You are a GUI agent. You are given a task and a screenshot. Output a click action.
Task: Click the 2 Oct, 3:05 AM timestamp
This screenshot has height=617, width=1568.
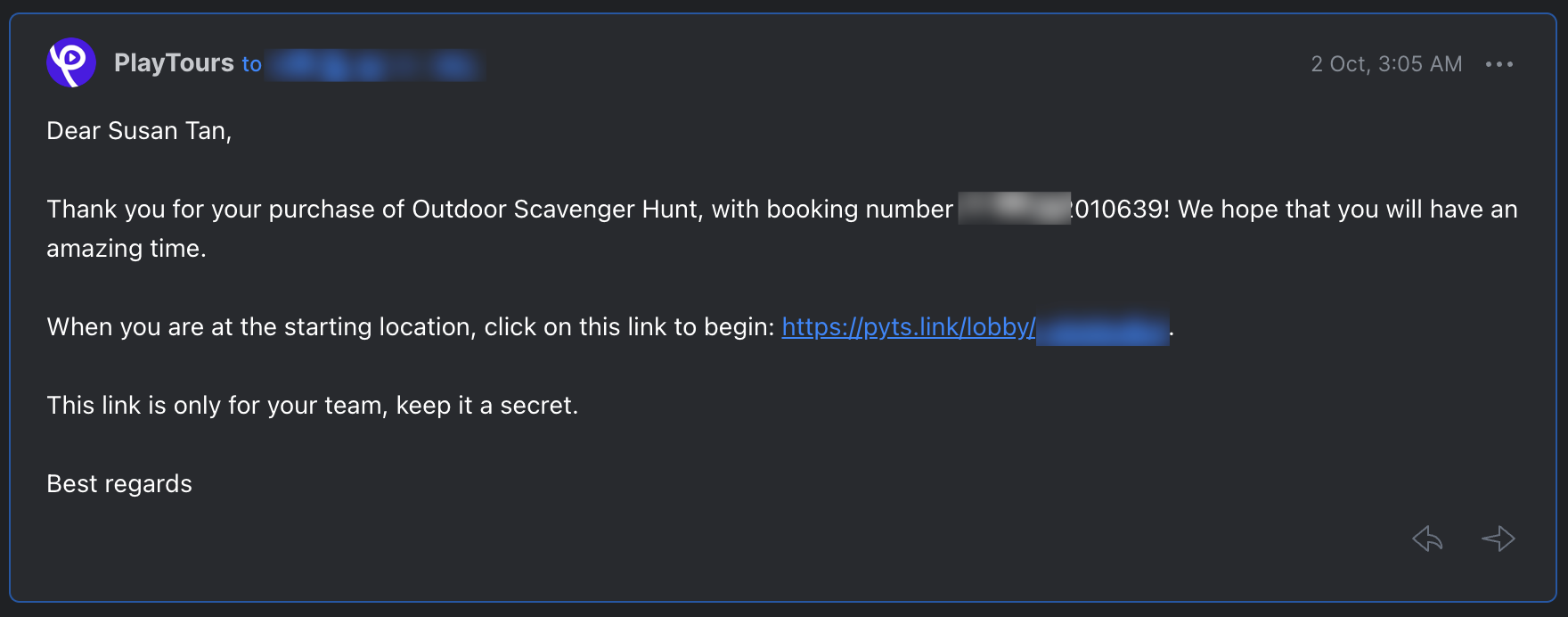1386,64
